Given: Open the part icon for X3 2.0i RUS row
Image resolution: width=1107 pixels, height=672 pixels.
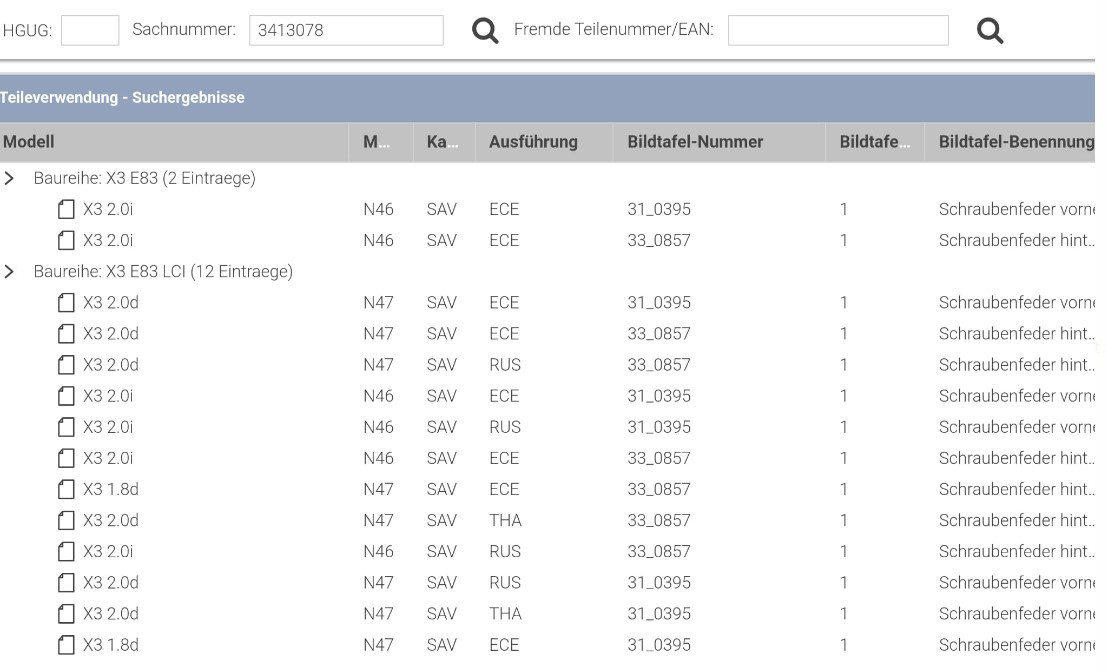Looking at the screenshot, I should [66, 427].
